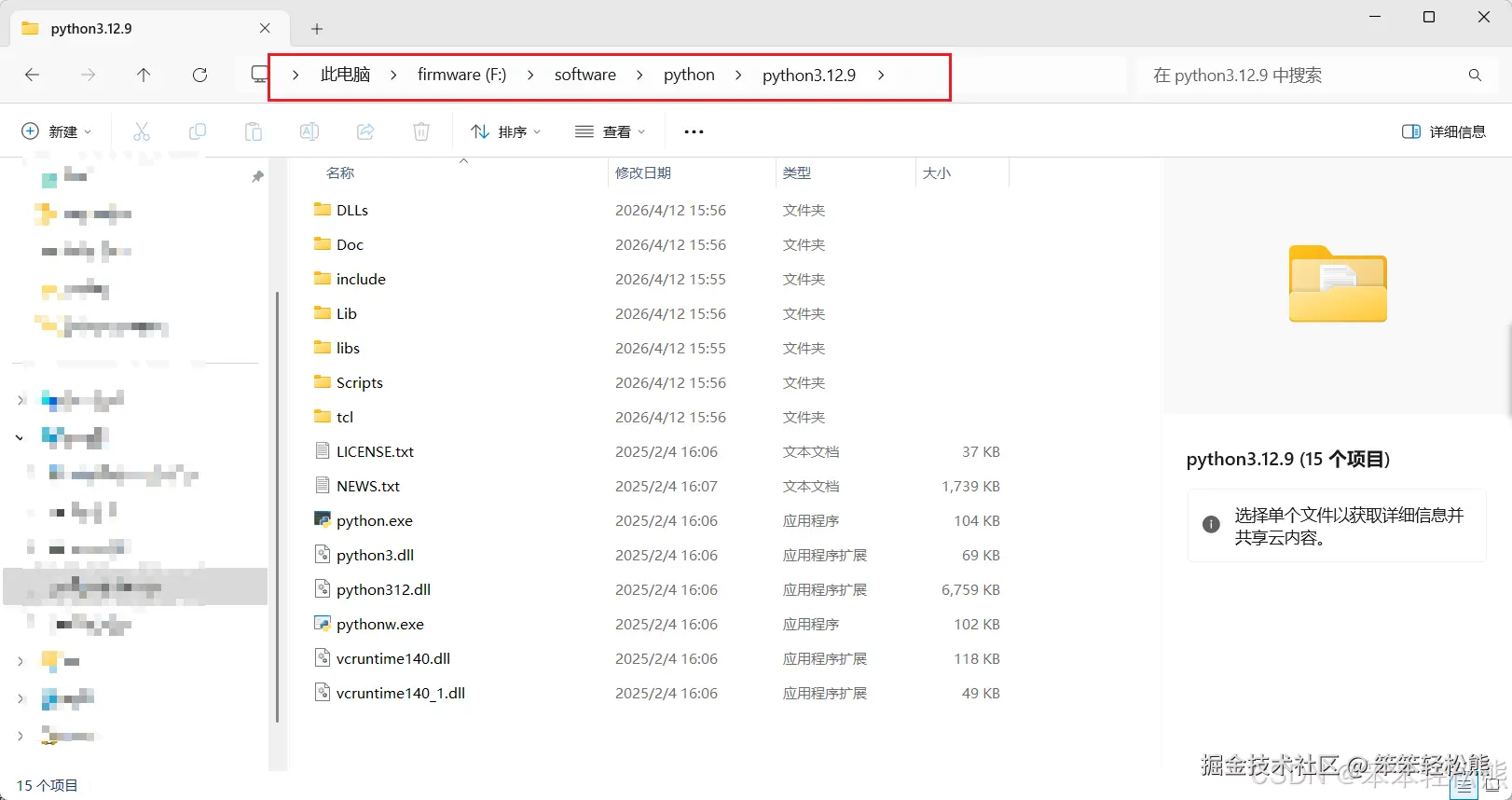Screen dimensions: 1512x800
Task: Click the Delete trash icon
Action: tap(421, 131)
